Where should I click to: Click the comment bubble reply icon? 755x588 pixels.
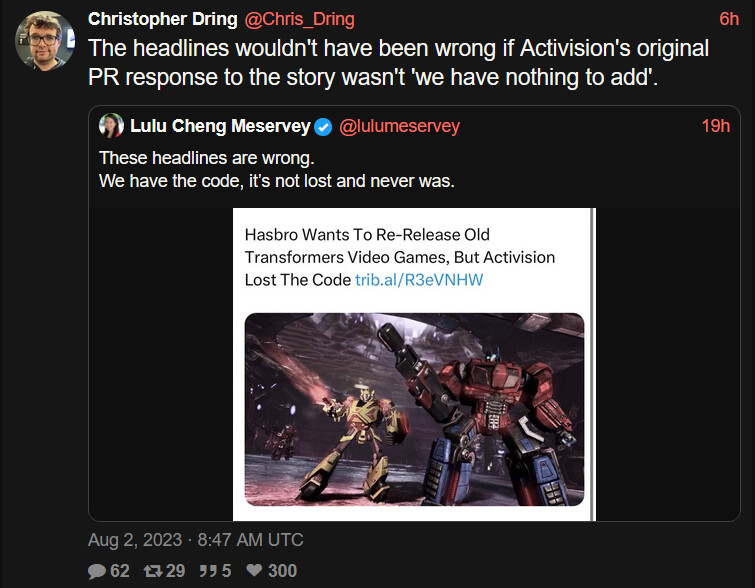coord(97,571)
